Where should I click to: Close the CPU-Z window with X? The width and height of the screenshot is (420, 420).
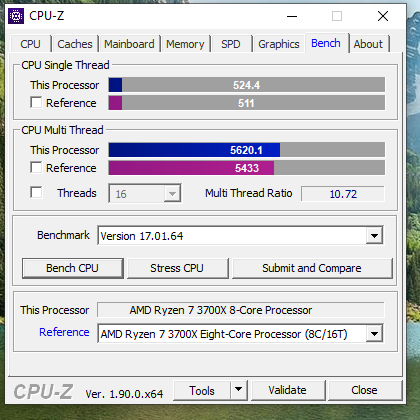[383, 16]
